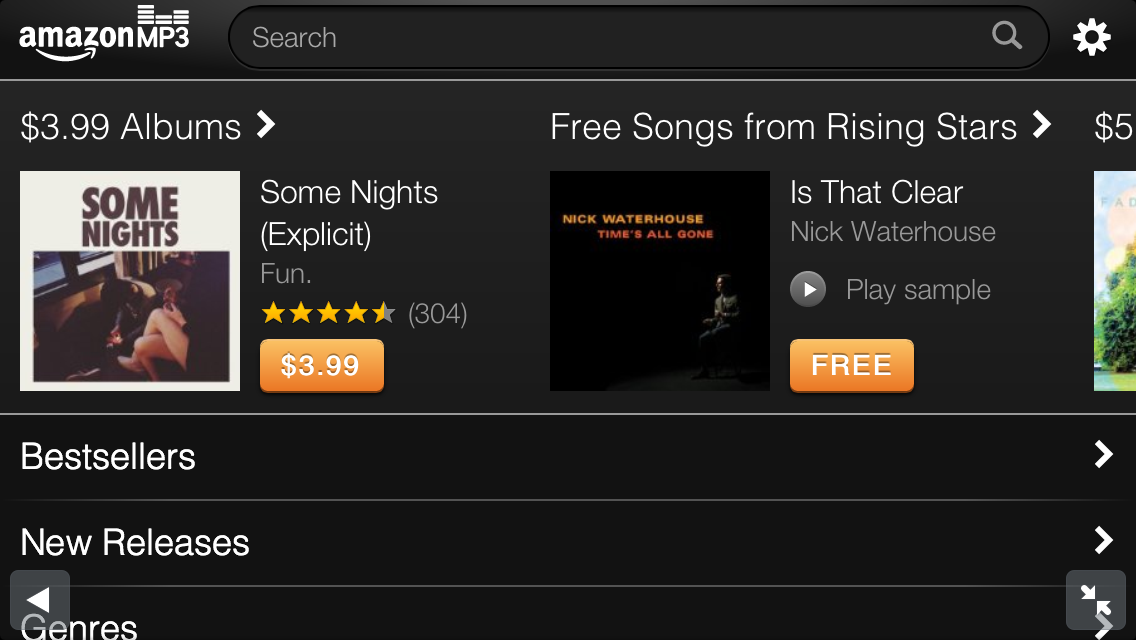The width and height of the screenshot is (1136, 640).
Task: Buy Some Nights for $3.99
Action: (321, 366)
